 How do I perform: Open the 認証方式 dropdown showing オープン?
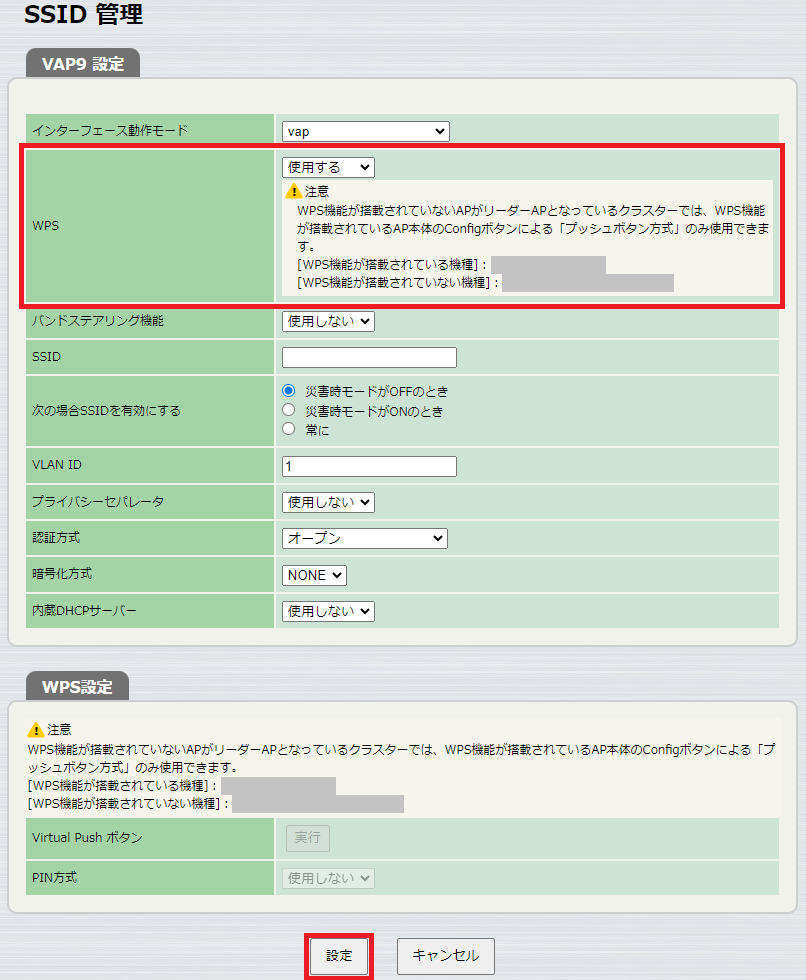coord(364,538)
